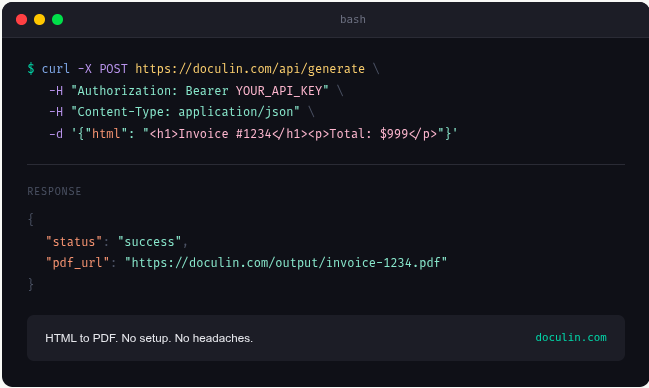Click the opening brace of the response
Viewport: 649px width, 388px height.
click(x=31, y=219)
